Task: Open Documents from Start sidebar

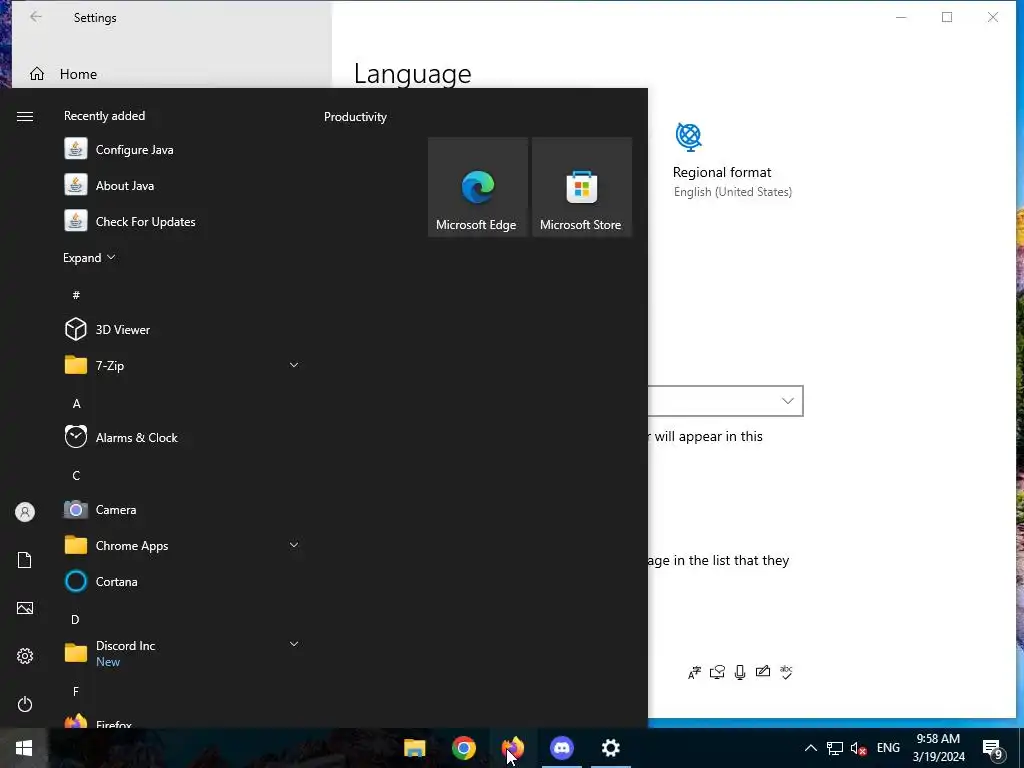Action: 25,560
